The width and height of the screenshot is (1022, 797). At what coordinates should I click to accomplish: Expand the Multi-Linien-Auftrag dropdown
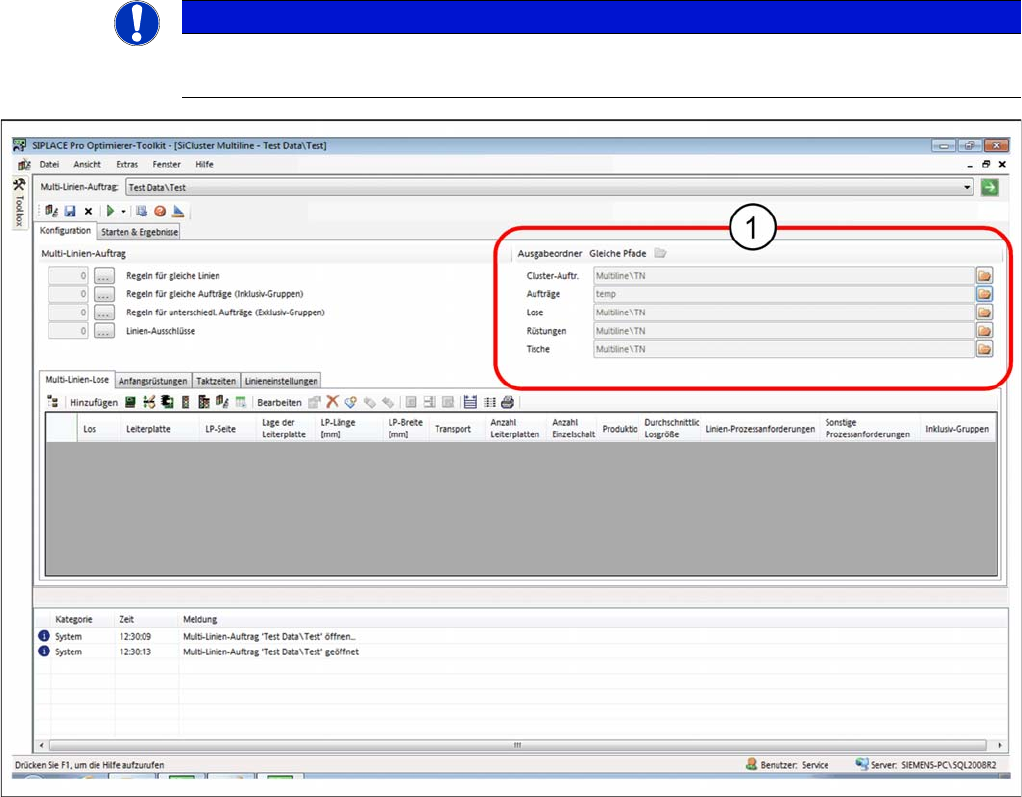tap(966, 187)
